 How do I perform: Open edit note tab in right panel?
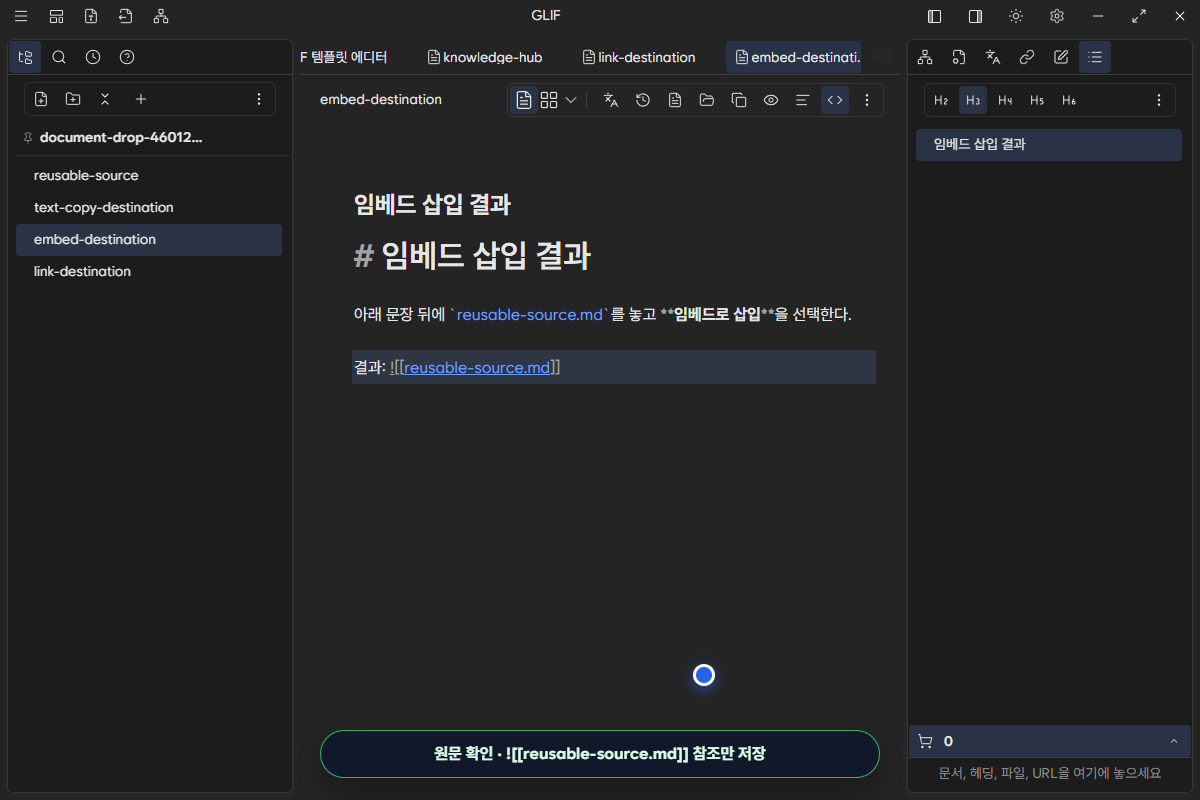1061,57
